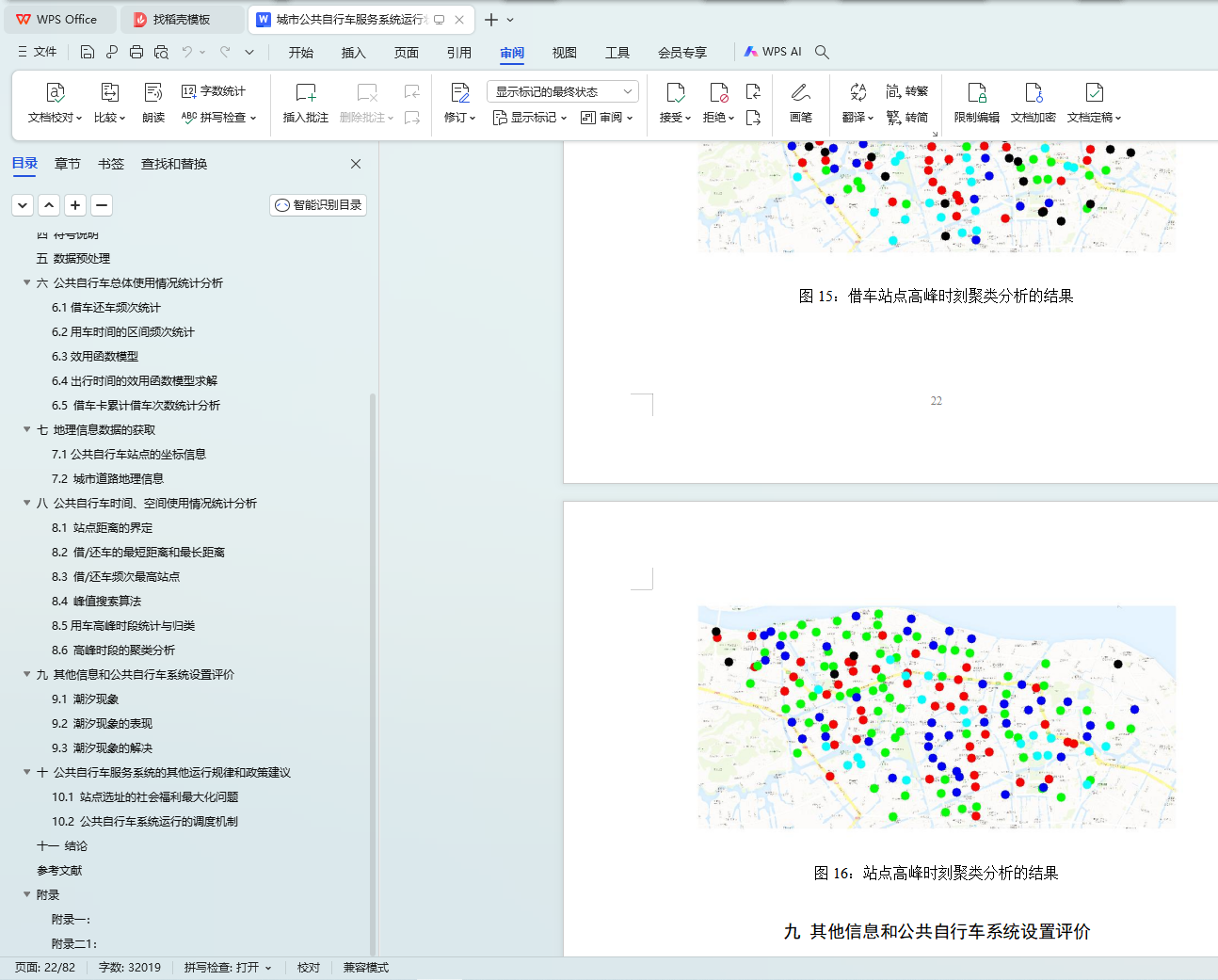Image resolution: width=1218 pixels, height=980 pixels.
Task: Open the 审阅 pane dropdown beside 显示标记
Action: click(607, 118)
